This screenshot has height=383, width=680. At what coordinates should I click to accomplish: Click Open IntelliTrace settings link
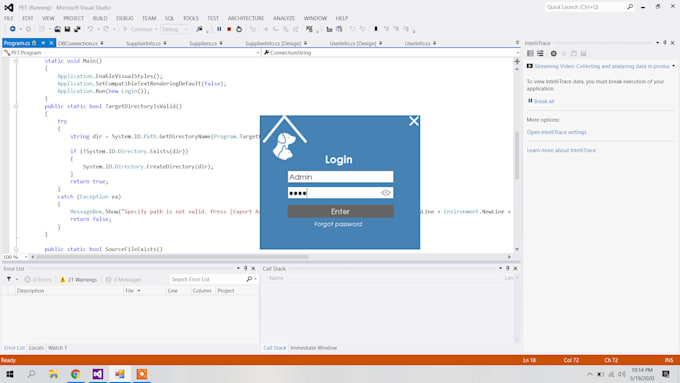556,132
